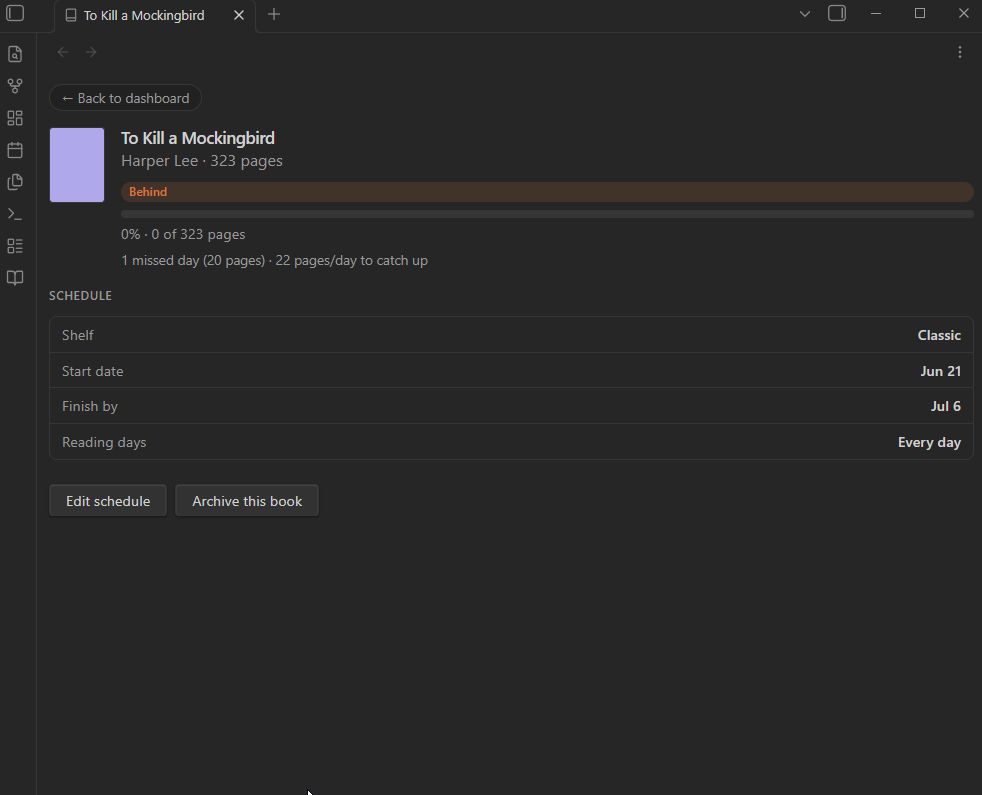Archive this book
Screen dimensions: 982x795
[247, 501]
